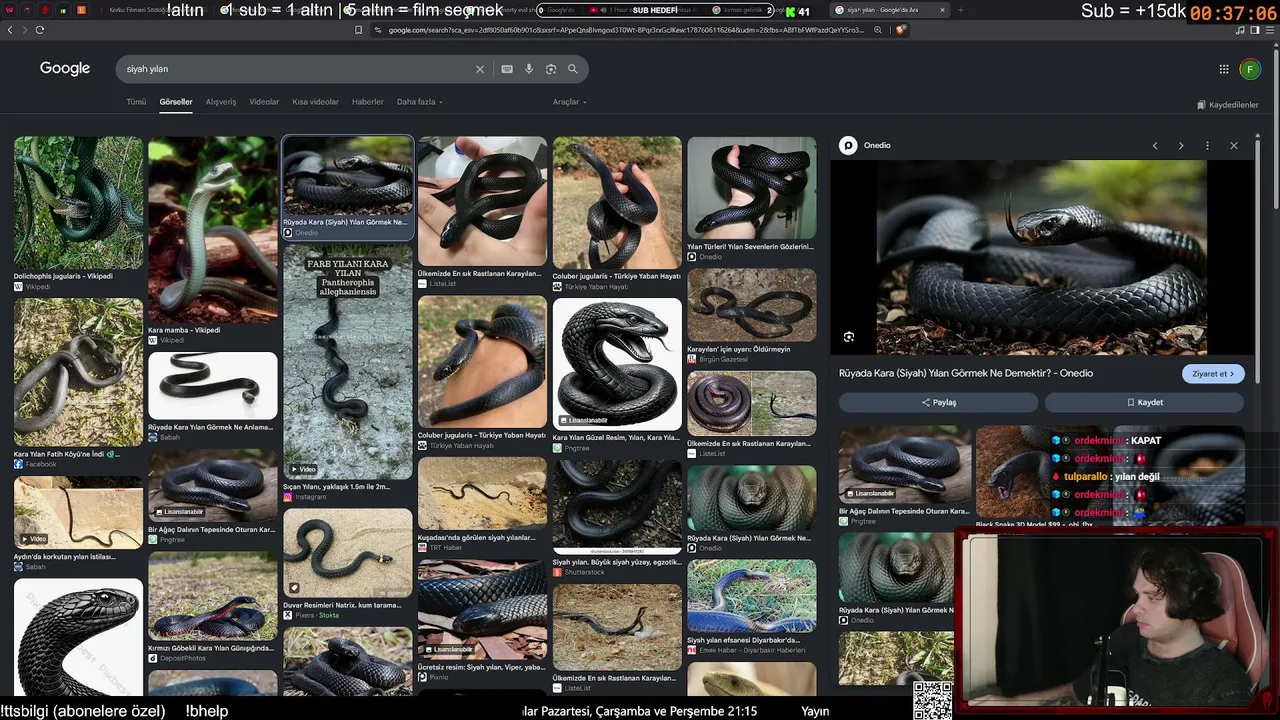Image resolution: width=1280 pixels, height=720 pixels.
Task: Open the Haberler tab
Action: tap(368, 102)
